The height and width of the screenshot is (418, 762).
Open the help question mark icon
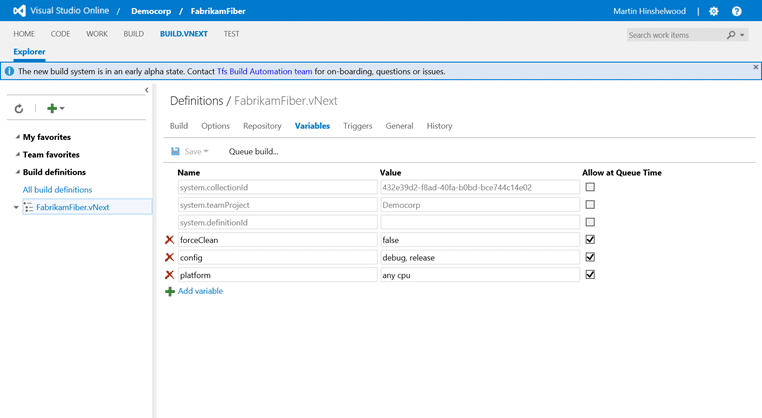click(x=737, y=11)
